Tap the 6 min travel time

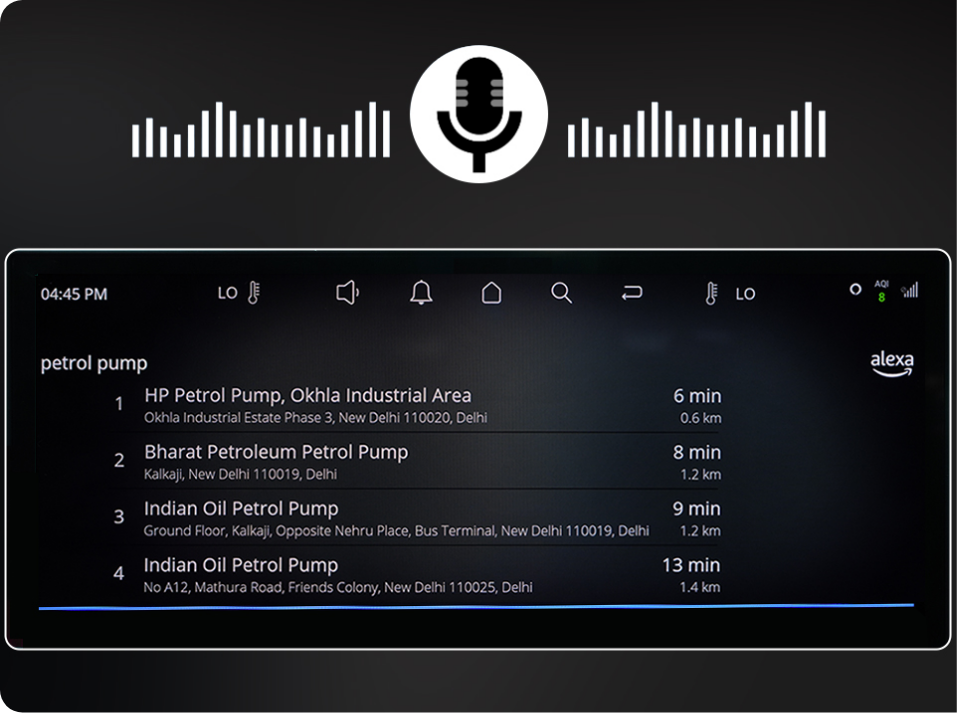tap(697, 396)
